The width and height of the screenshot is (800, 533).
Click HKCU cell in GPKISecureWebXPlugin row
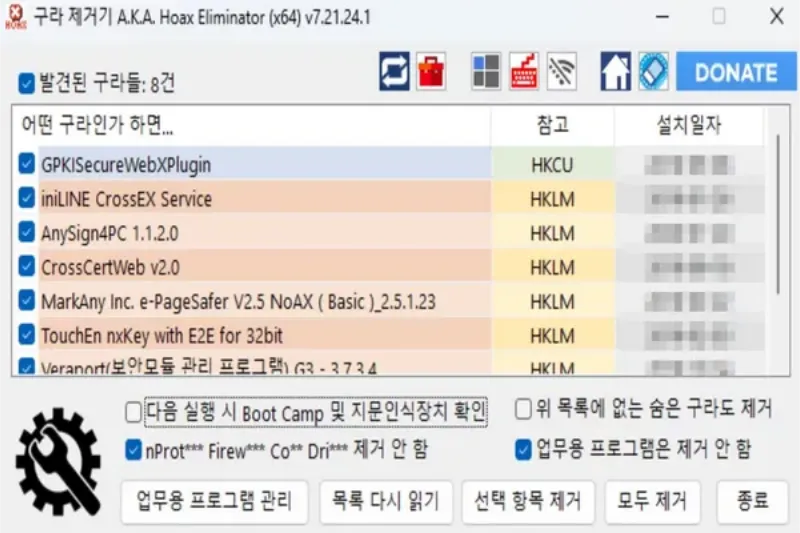click(553, 165)
